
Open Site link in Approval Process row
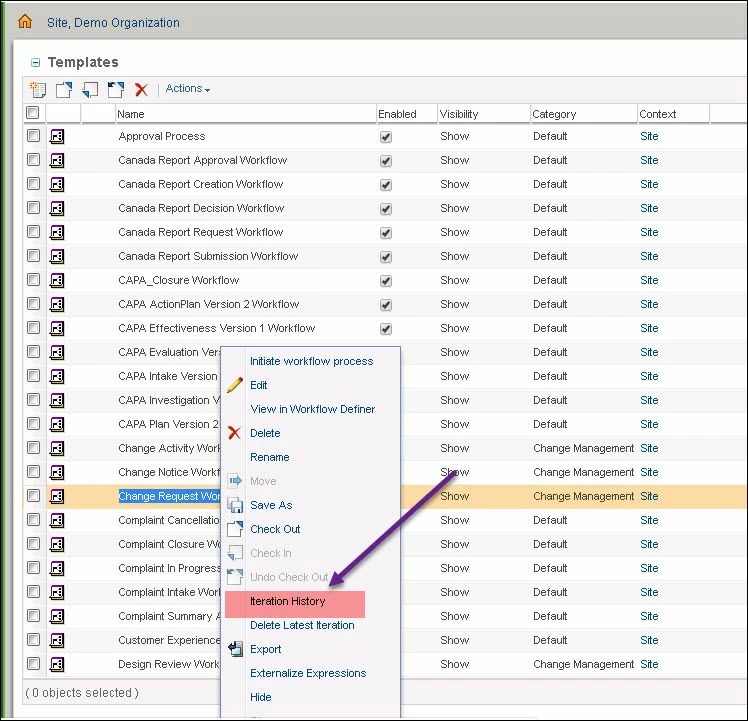coord(649,136)
